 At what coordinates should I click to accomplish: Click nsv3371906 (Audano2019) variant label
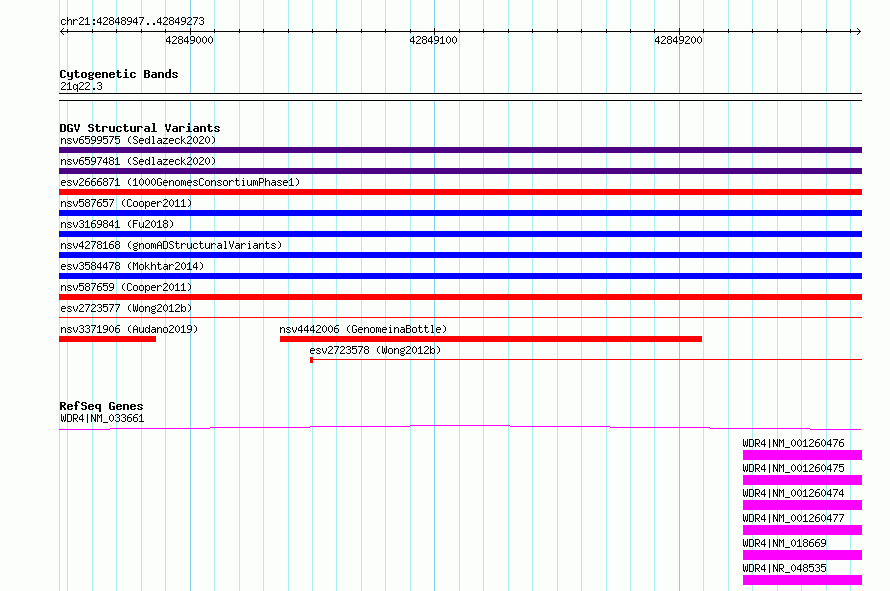[129, 329]
